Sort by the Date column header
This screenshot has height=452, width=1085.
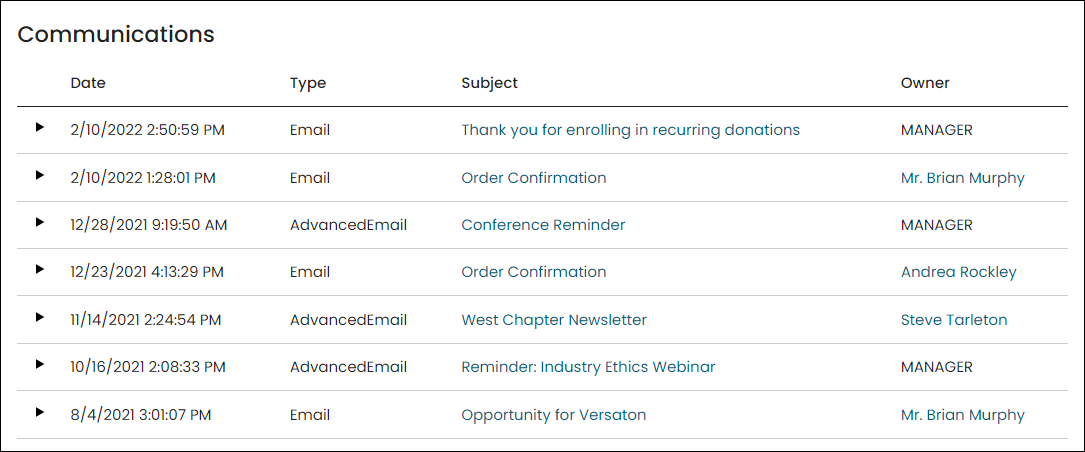click(x=88, y=83)
